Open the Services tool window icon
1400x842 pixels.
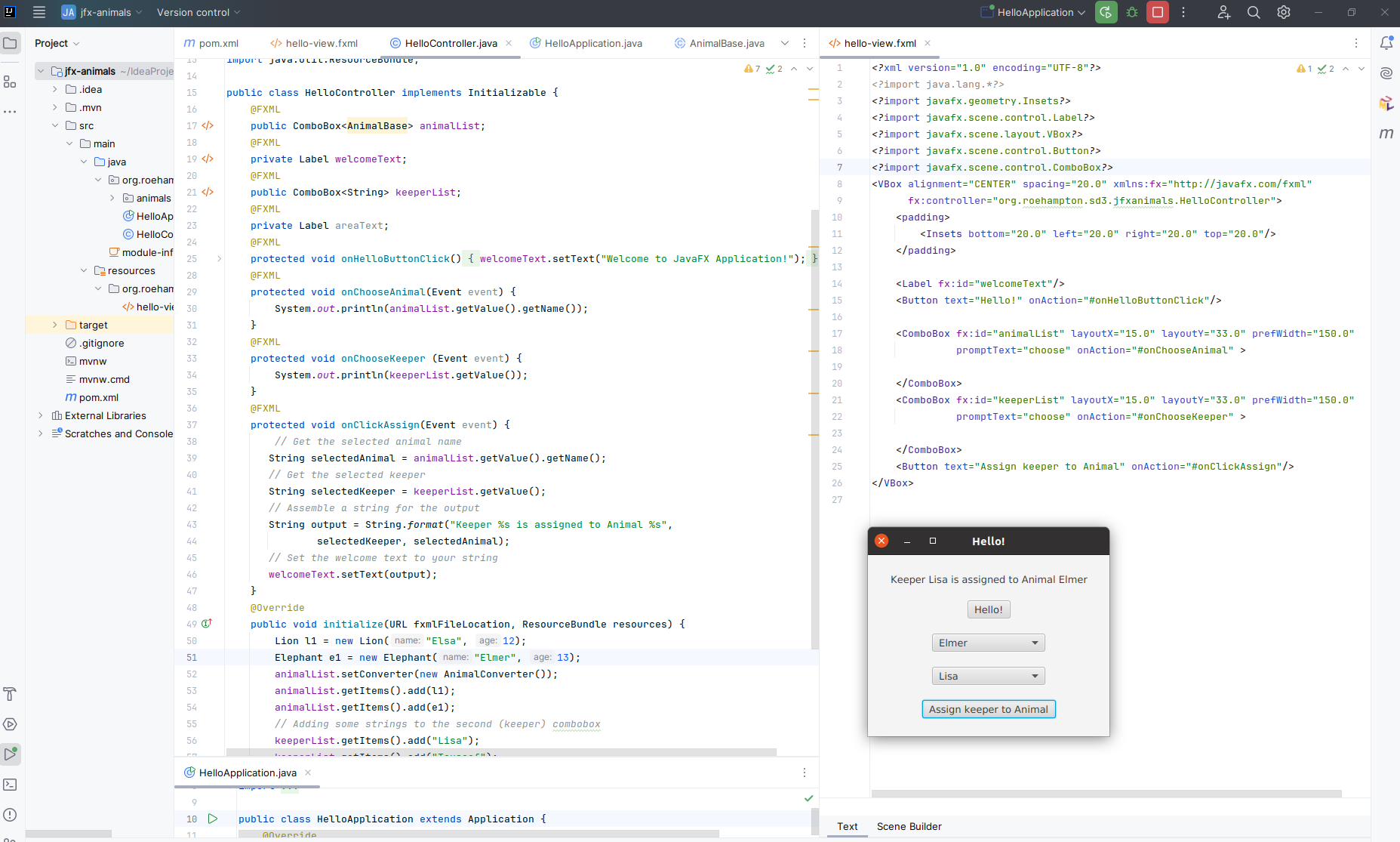pyautogui.click(x=11, y=724)
